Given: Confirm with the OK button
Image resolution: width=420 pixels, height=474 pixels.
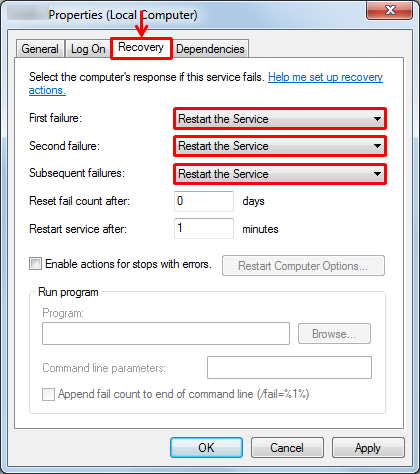Looking at the screenshot, I should click(x=206, y=448).
